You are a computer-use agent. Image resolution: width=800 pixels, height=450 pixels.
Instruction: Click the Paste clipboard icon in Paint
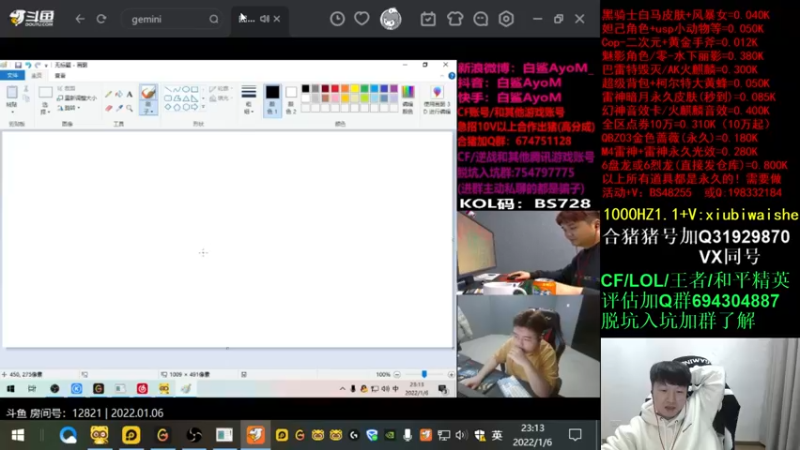click(12, 93)
